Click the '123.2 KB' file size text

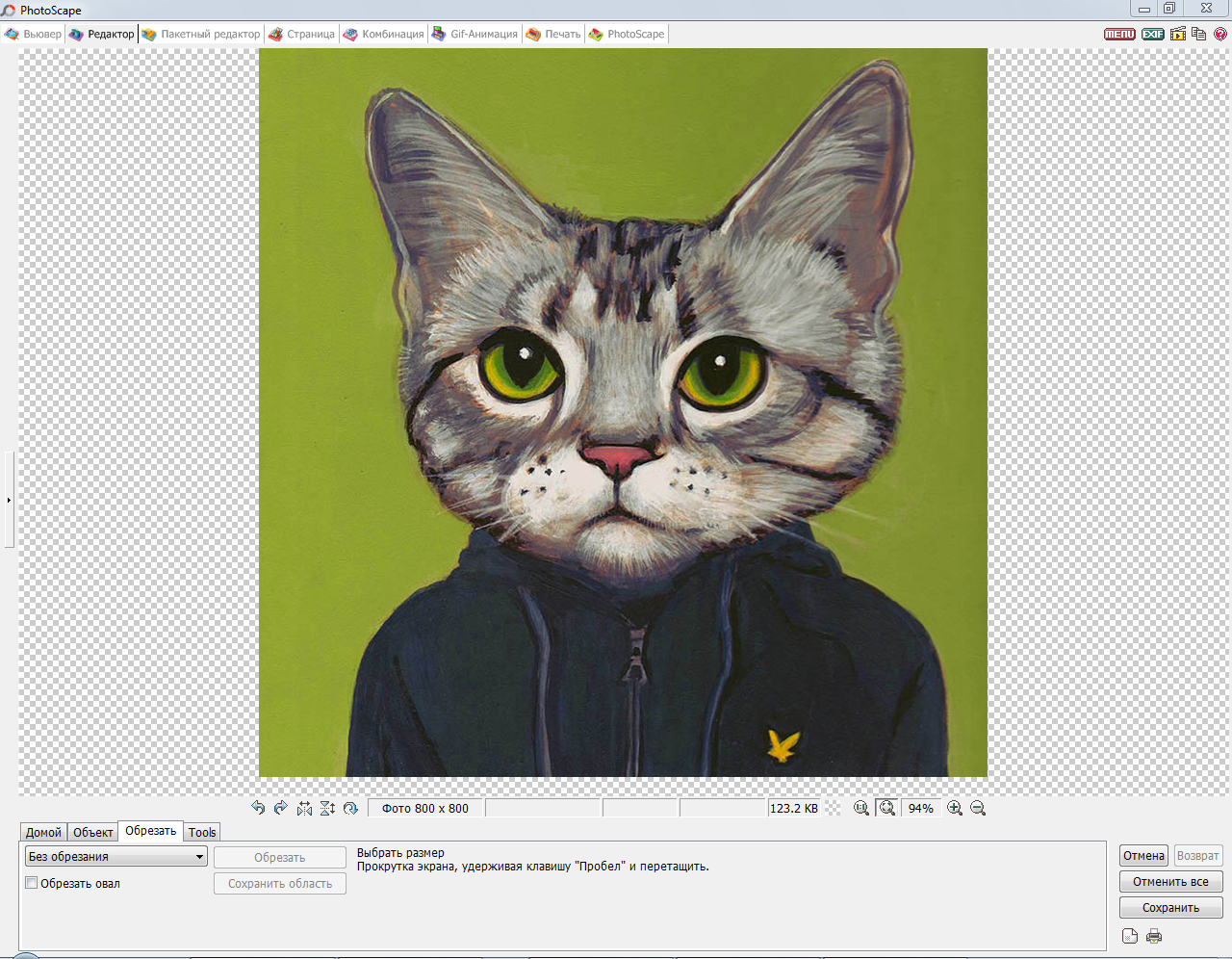[794, 808]
